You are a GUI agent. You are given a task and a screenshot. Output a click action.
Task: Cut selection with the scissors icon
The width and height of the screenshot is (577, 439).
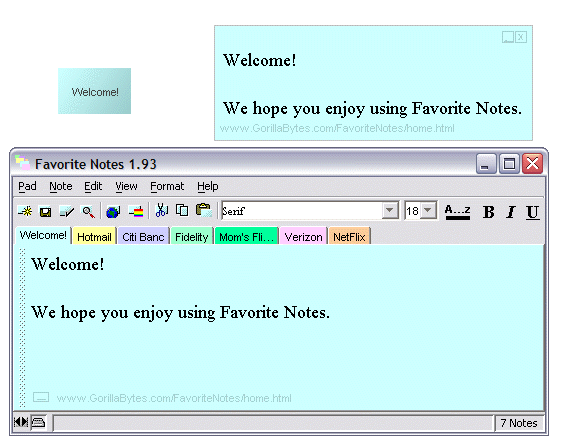click(x=162, y=210)
